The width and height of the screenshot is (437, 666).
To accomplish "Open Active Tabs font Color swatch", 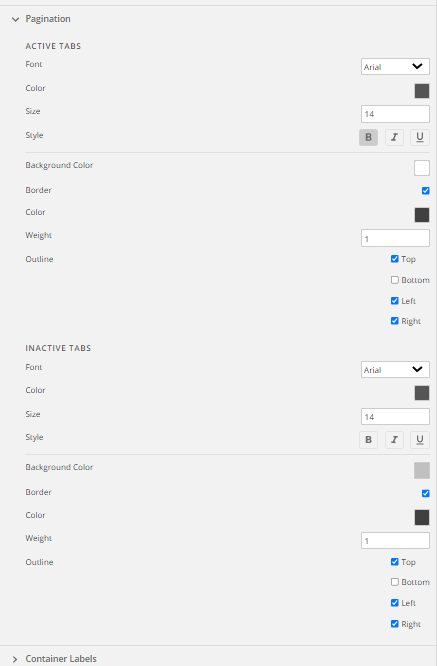I will [422, 91].
